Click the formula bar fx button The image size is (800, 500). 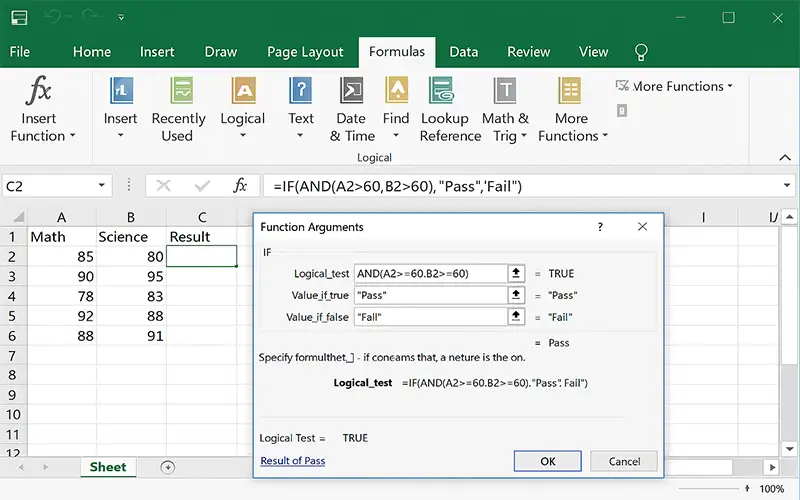(240, 186)
